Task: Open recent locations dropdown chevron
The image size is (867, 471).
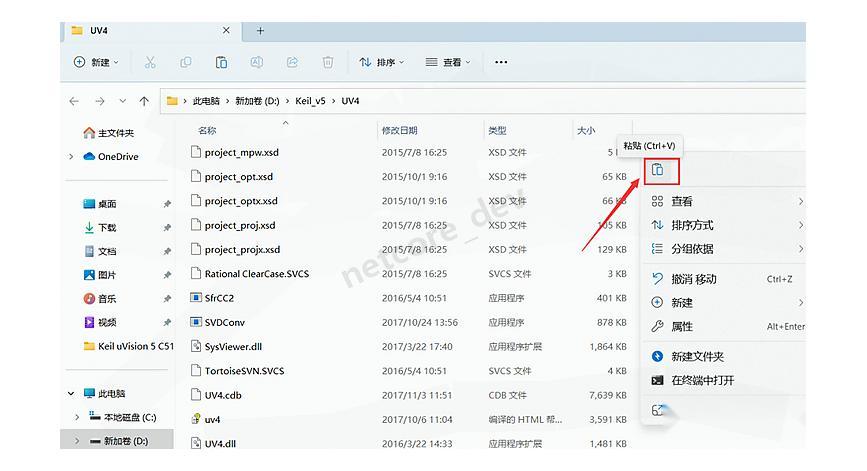Action: pyautogui.click(x=123, y=101)
